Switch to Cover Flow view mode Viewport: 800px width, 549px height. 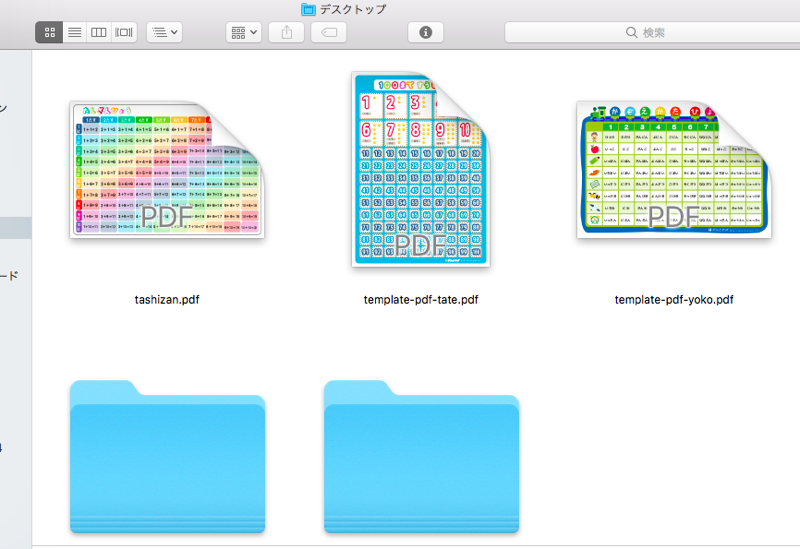[124, 32]
